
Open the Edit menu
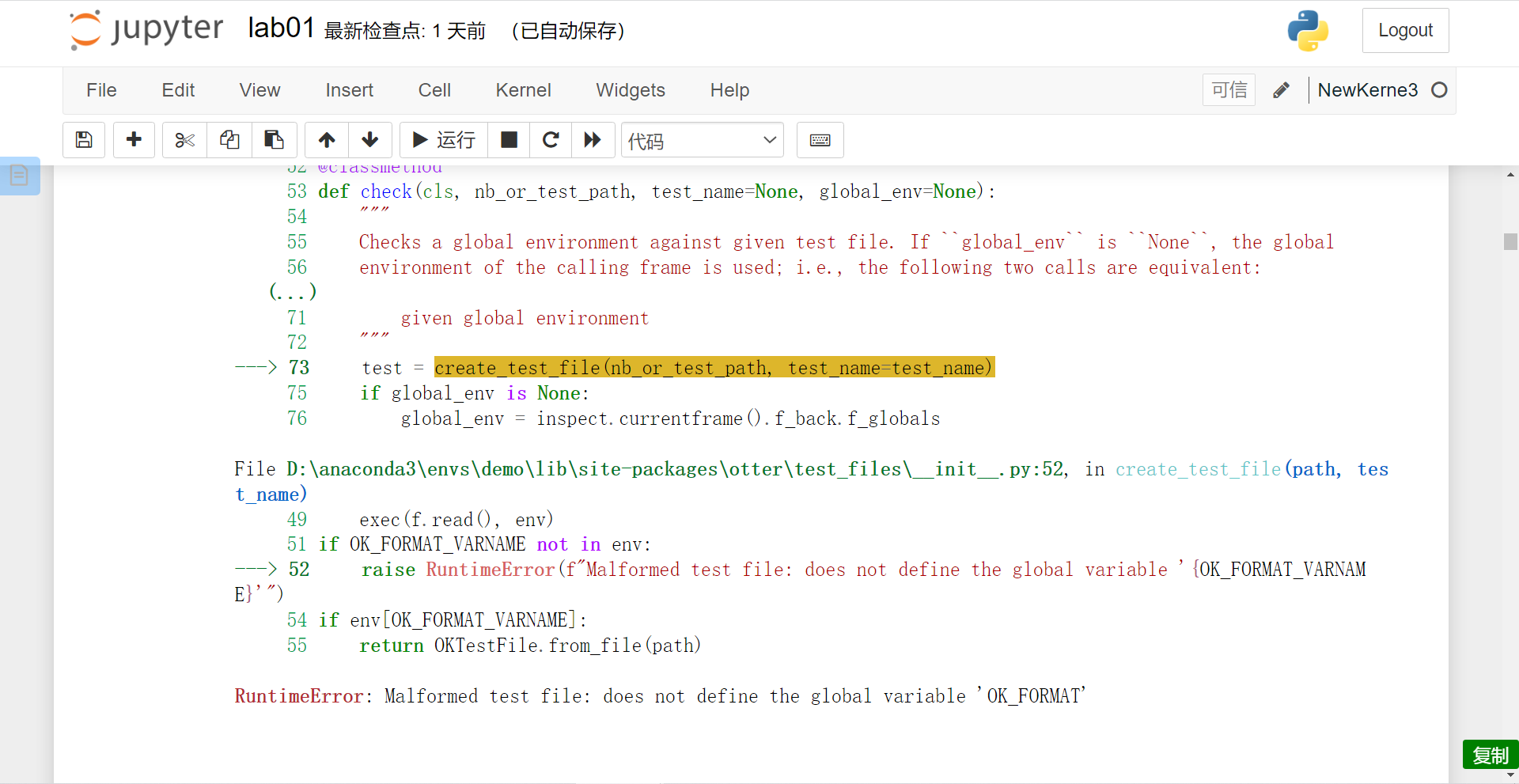coord(178,90)
